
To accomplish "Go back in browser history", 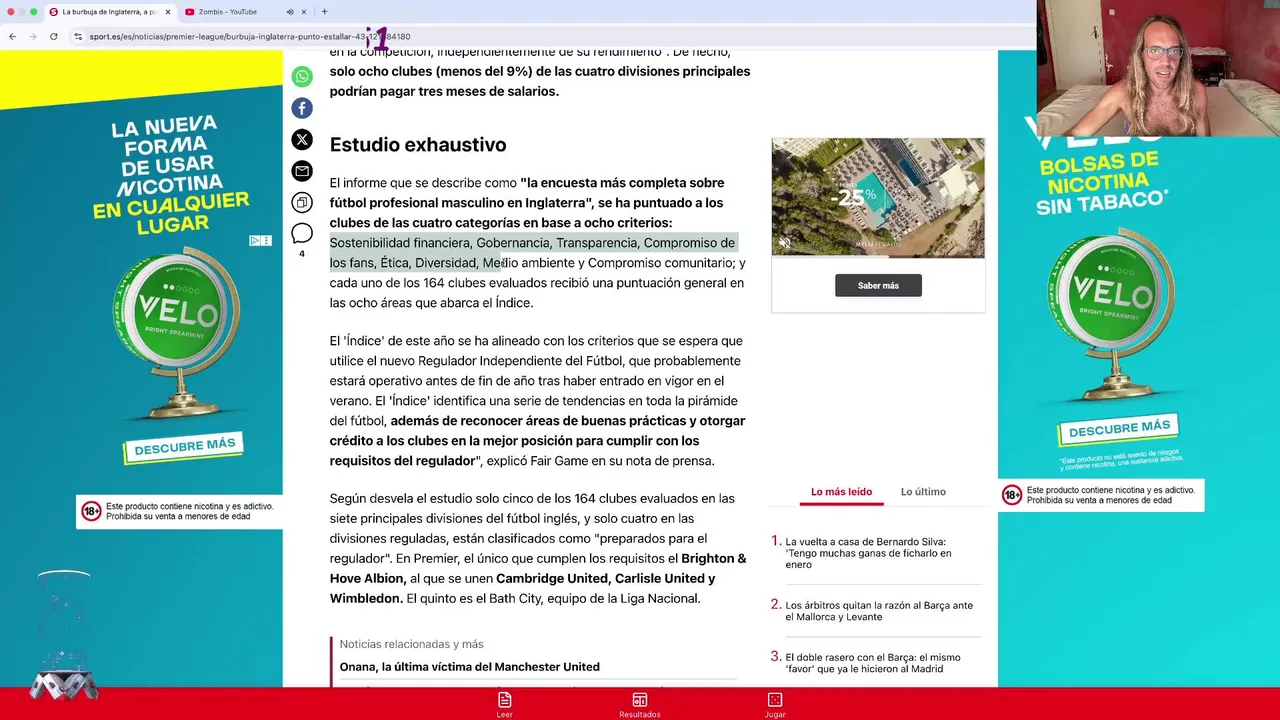I will tap(12, 37).
